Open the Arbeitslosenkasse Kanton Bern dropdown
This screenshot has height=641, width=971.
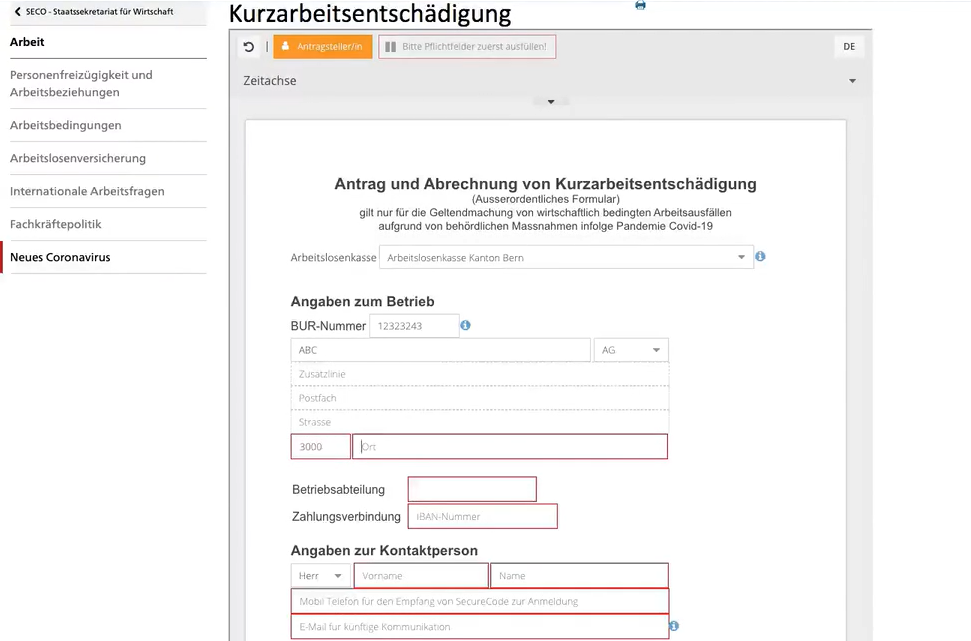coord(566,257)
